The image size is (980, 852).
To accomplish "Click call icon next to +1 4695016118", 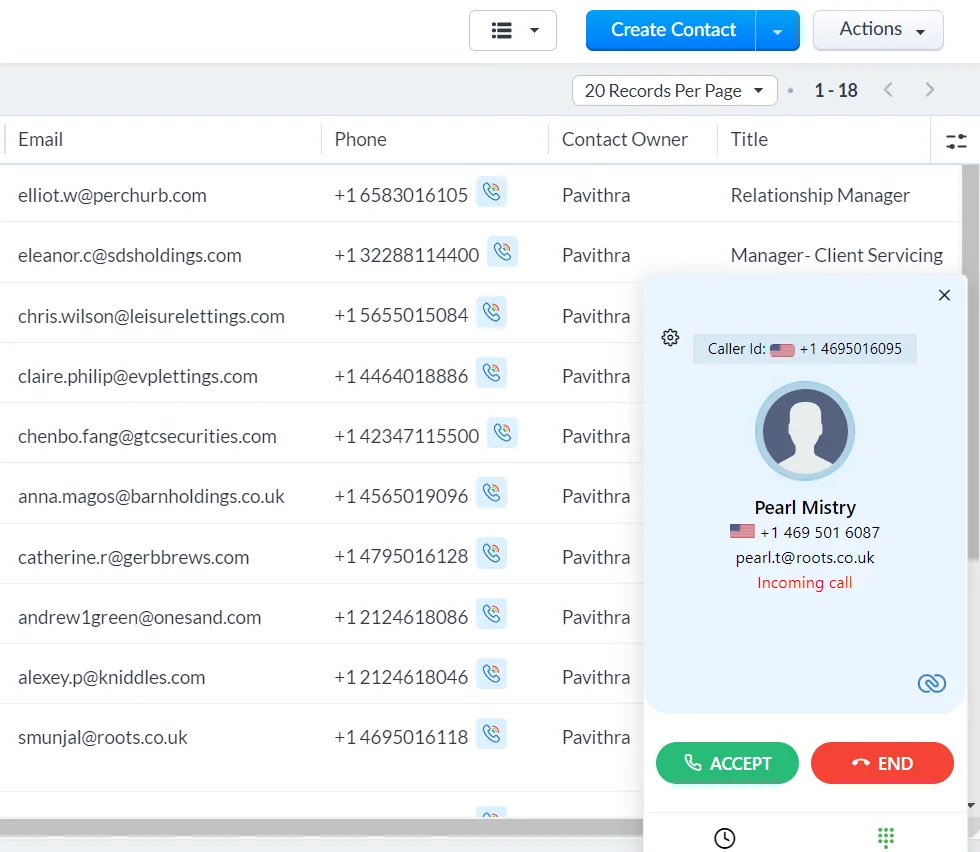I will [491, 734].
